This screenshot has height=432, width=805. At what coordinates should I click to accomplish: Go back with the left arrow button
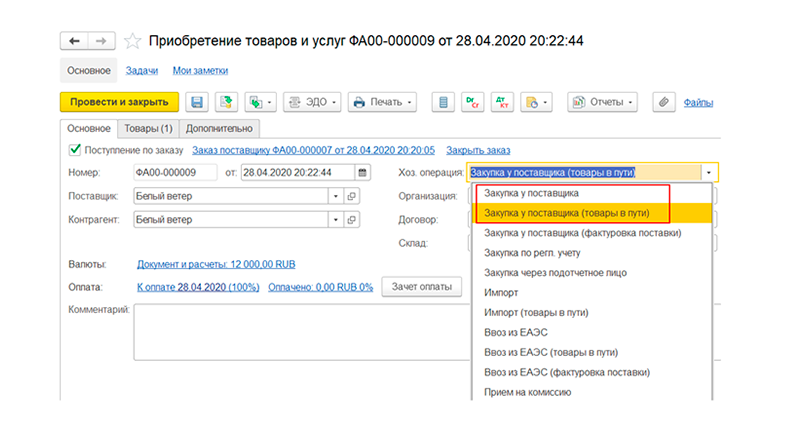[74, 41]
